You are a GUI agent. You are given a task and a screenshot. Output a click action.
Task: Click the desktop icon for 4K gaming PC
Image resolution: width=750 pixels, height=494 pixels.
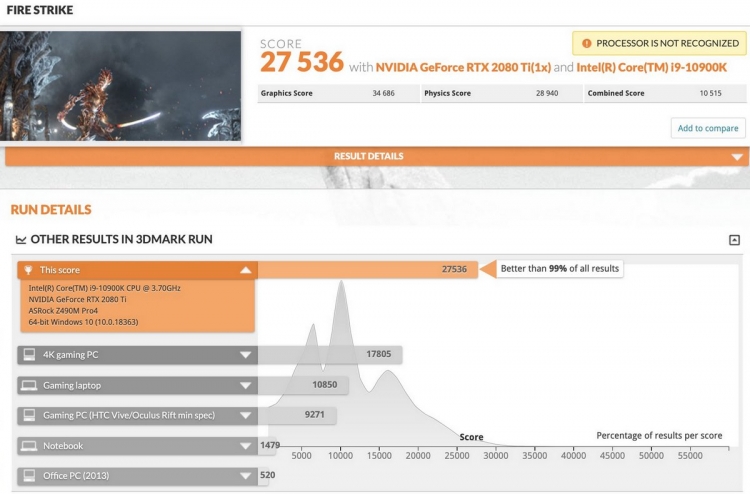click(29, 355)
